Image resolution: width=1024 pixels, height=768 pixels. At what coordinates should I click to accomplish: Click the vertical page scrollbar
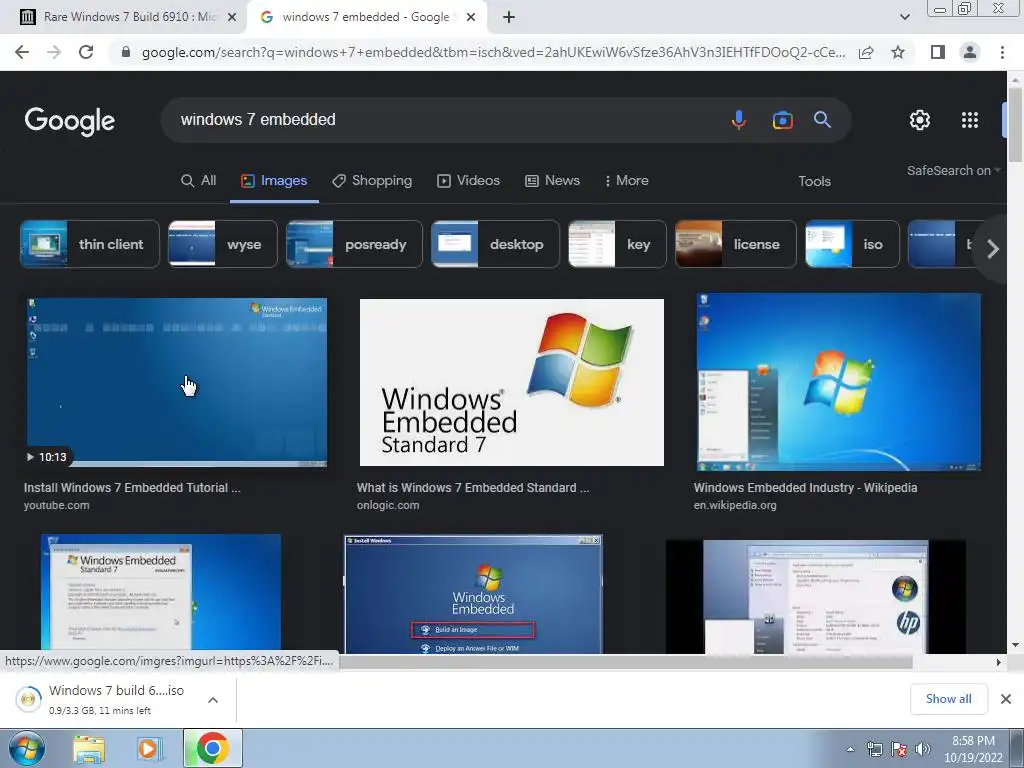tap(1015, 124)
